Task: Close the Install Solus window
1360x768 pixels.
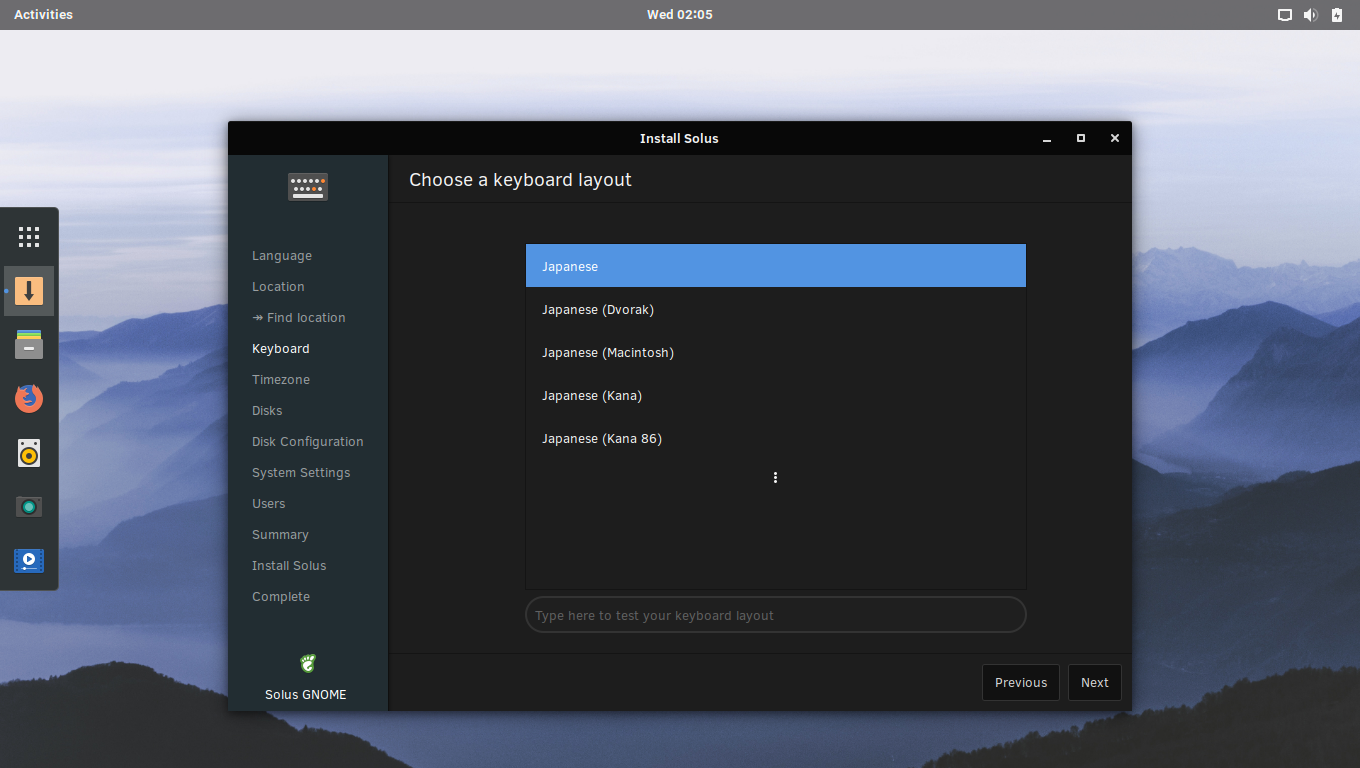Action: tap(1115, 138)
